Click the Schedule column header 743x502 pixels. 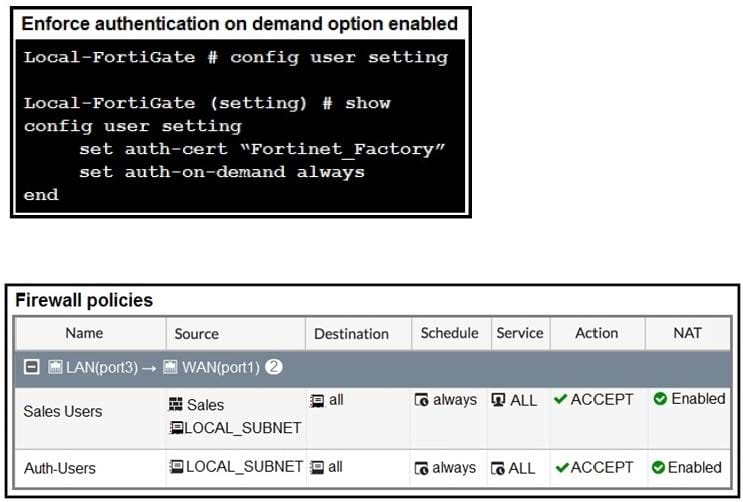pyautogui.click(x=450, y=333)
